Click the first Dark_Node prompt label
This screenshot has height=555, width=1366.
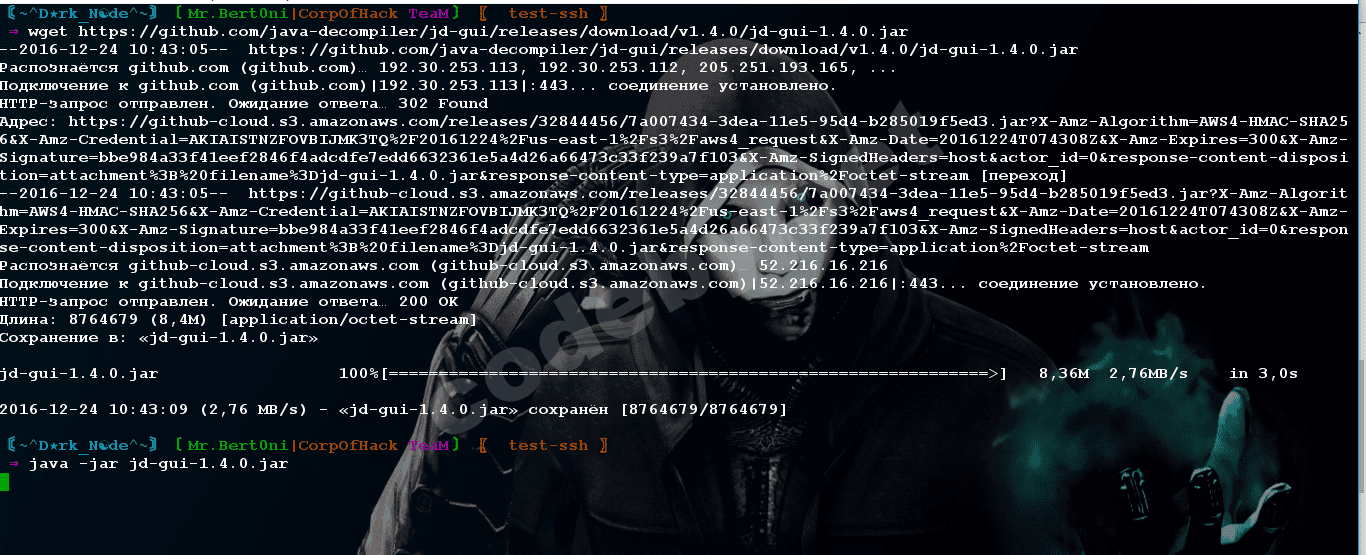[x=82, y=14]
